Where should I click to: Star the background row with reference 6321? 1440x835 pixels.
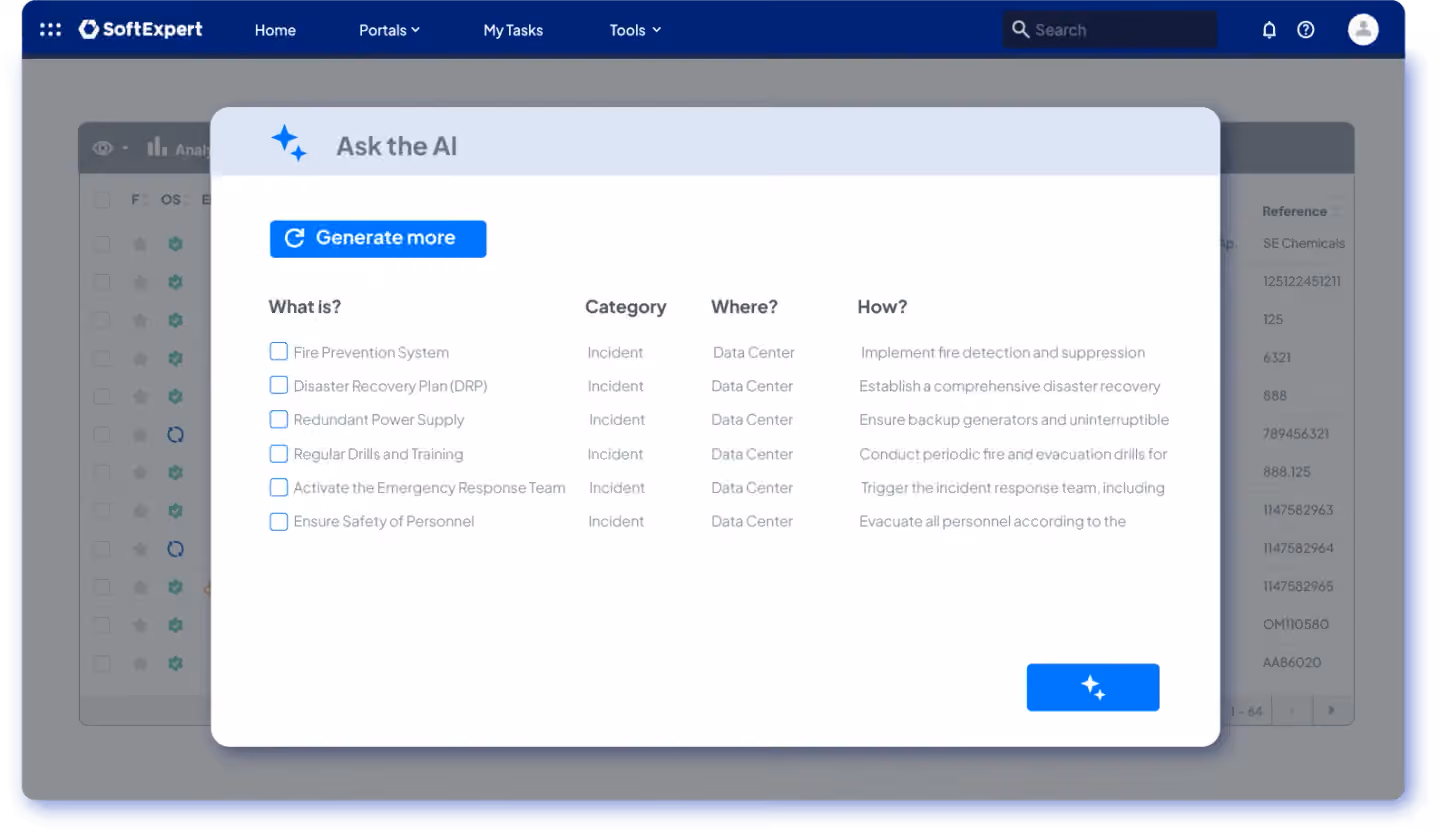(140, 358)
